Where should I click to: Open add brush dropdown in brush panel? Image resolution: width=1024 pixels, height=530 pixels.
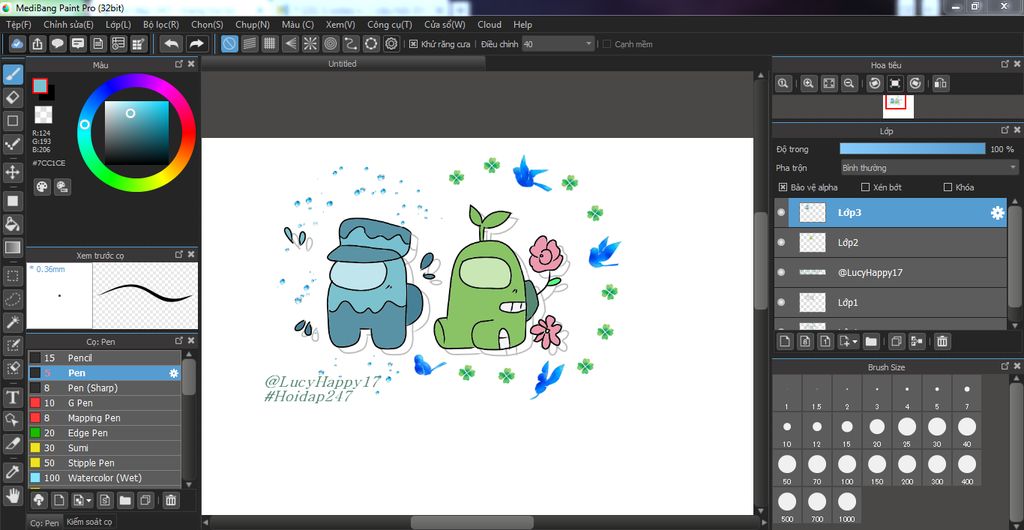coord(88,501)
